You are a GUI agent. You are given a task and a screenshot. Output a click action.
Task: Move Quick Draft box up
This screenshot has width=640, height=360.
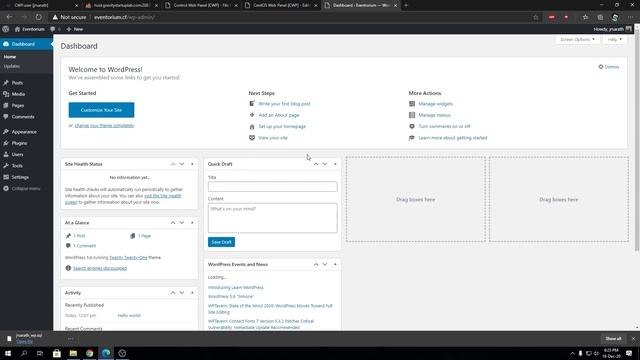click(316, 164)
